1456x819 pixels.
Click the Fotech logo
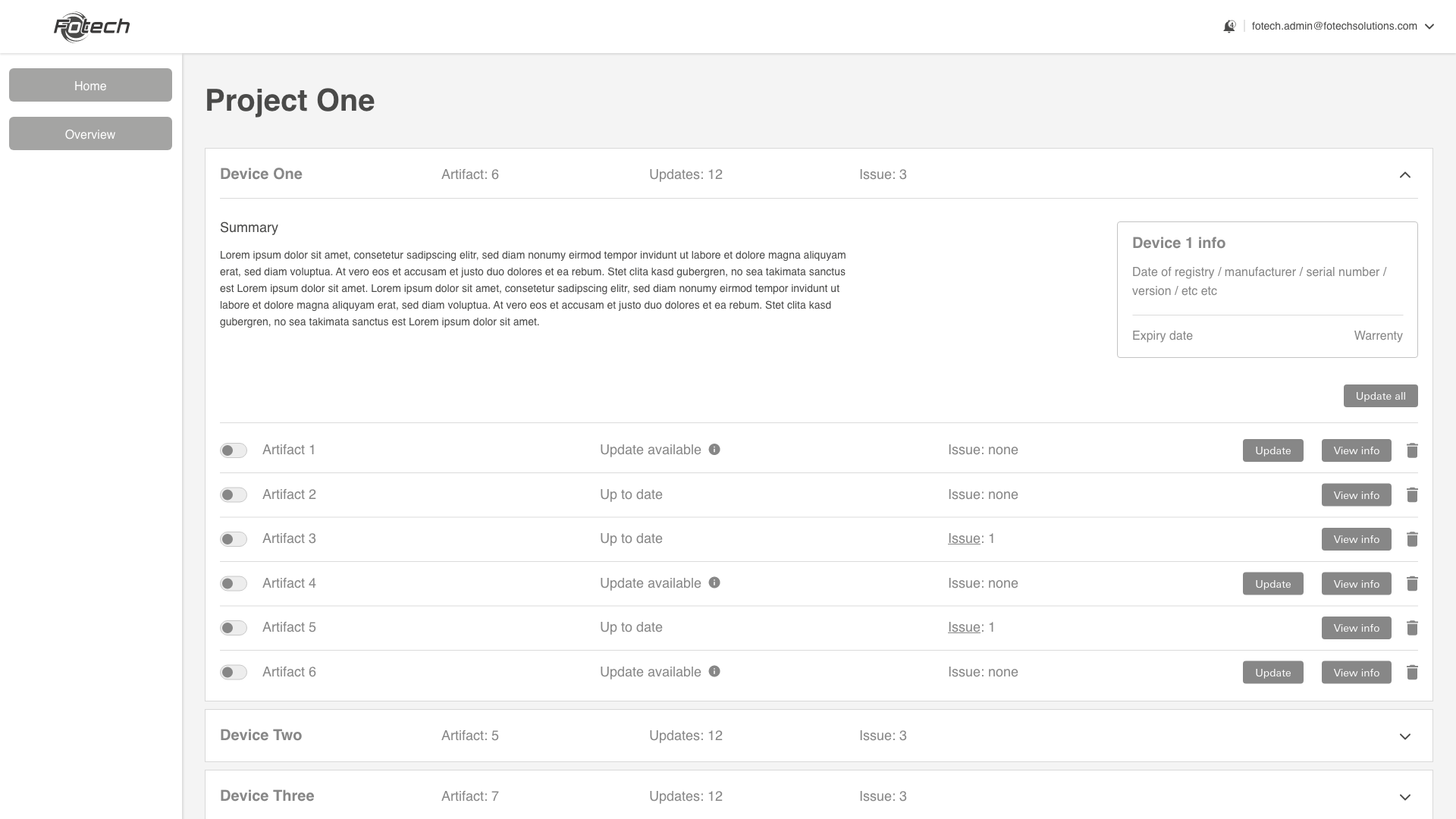[x=92, y=27]
